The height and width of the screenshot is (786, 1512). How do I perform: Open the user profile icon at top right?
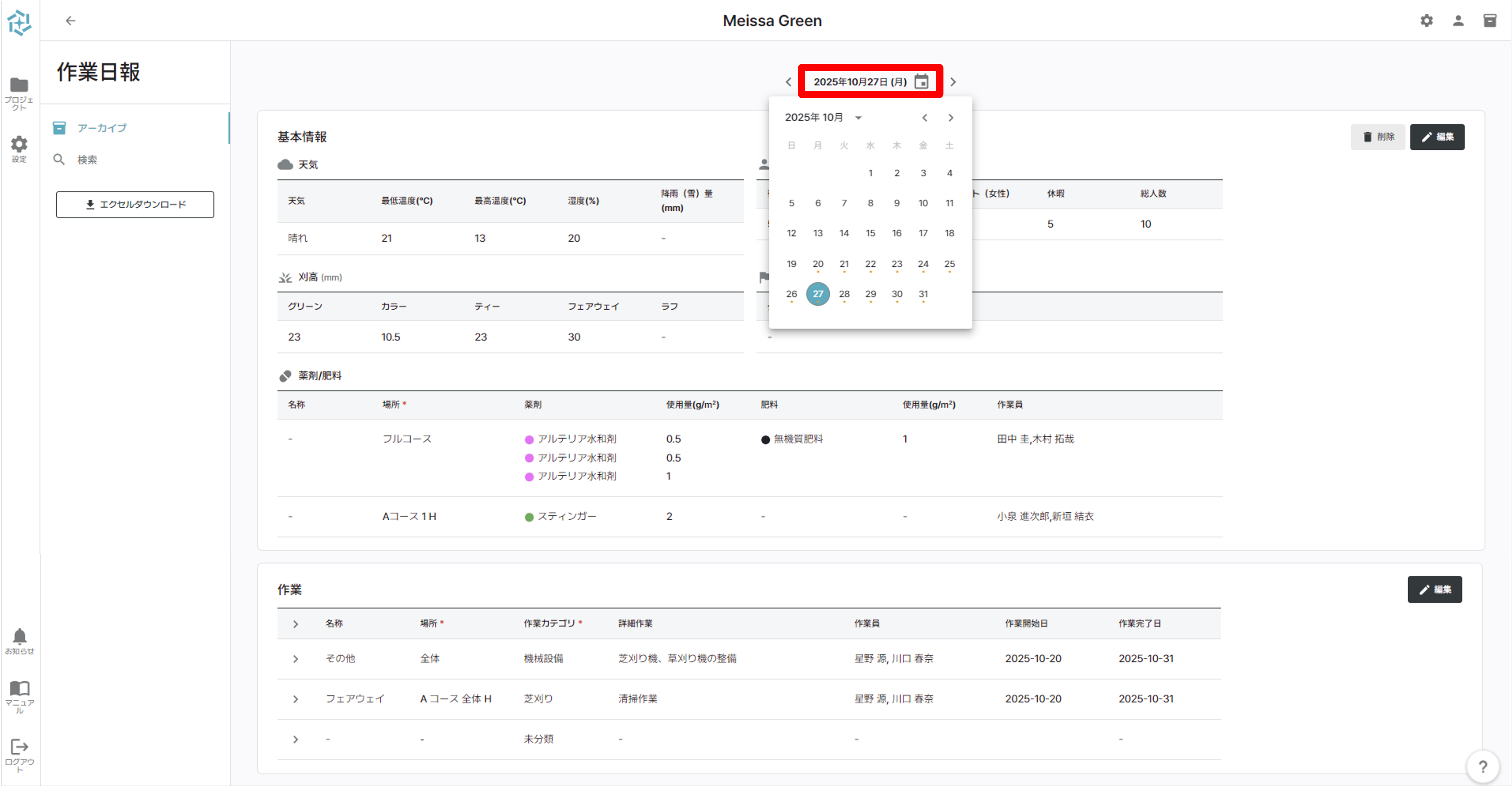click(x=1458, y=21)
